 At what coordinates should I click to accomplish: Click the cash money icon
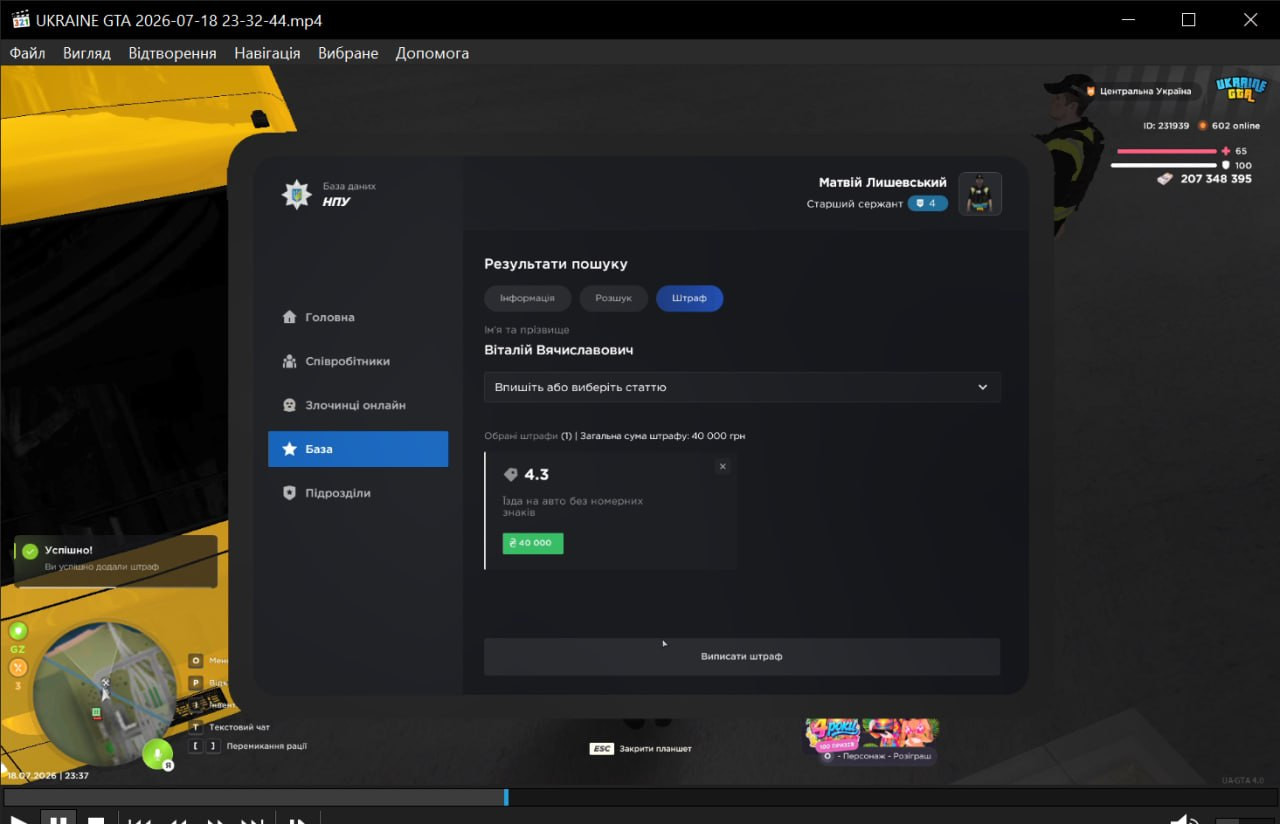pos(1165,179)
